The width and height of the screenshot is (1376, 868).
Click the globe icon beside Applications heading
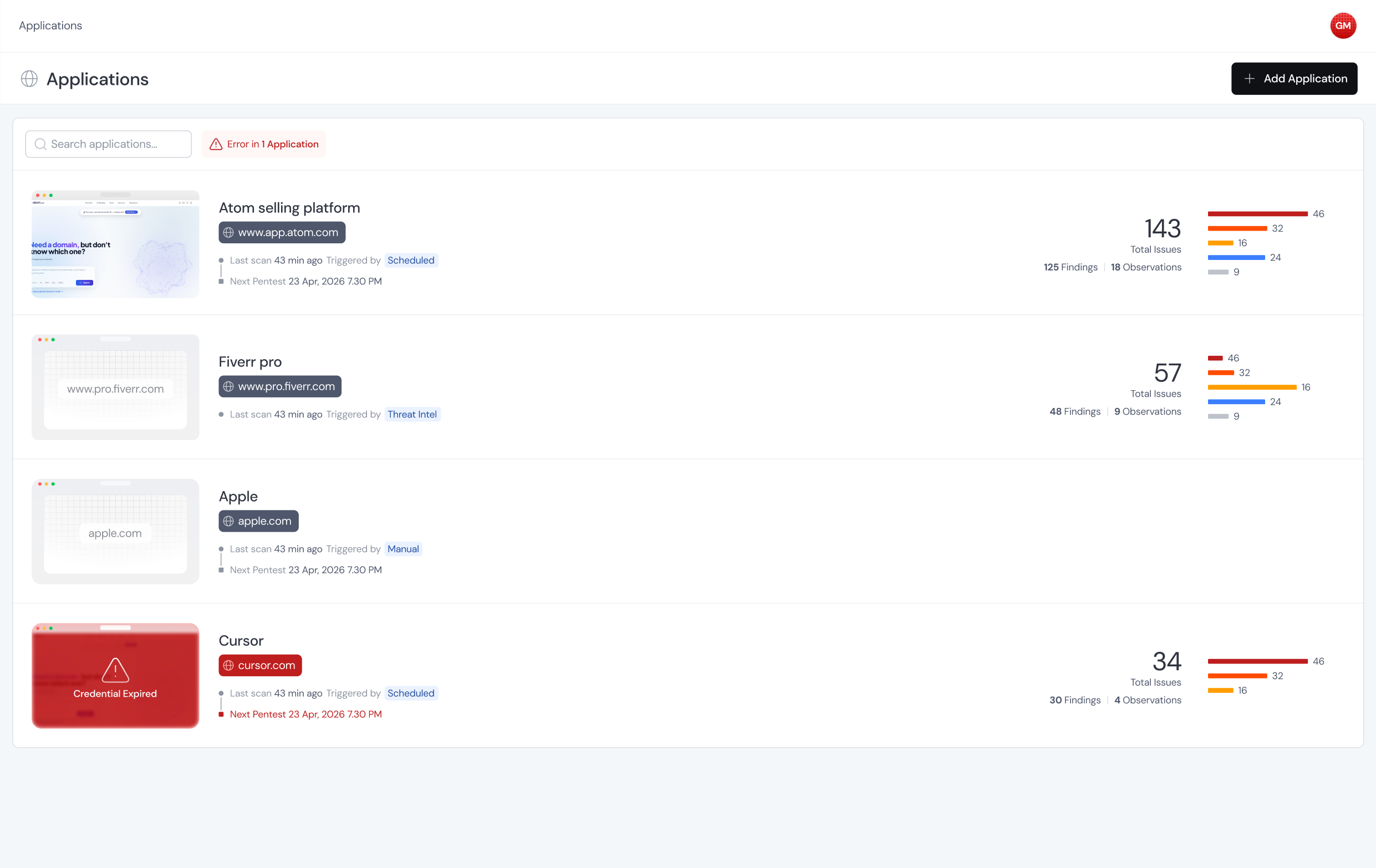coord(29,79)
